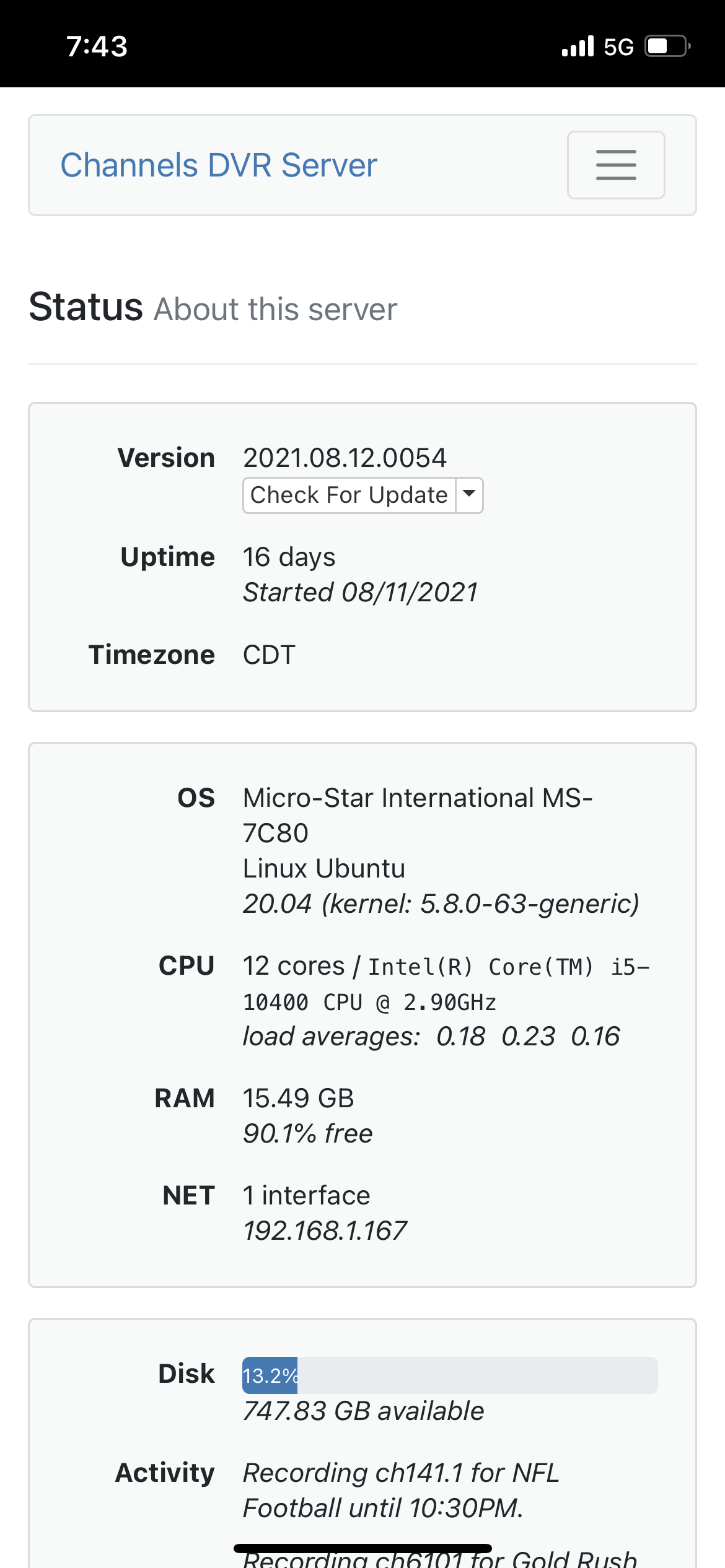This screenshot has width=725, height=1568.
Task: Click the 16 days uptime value
Action: click(289, 557)
